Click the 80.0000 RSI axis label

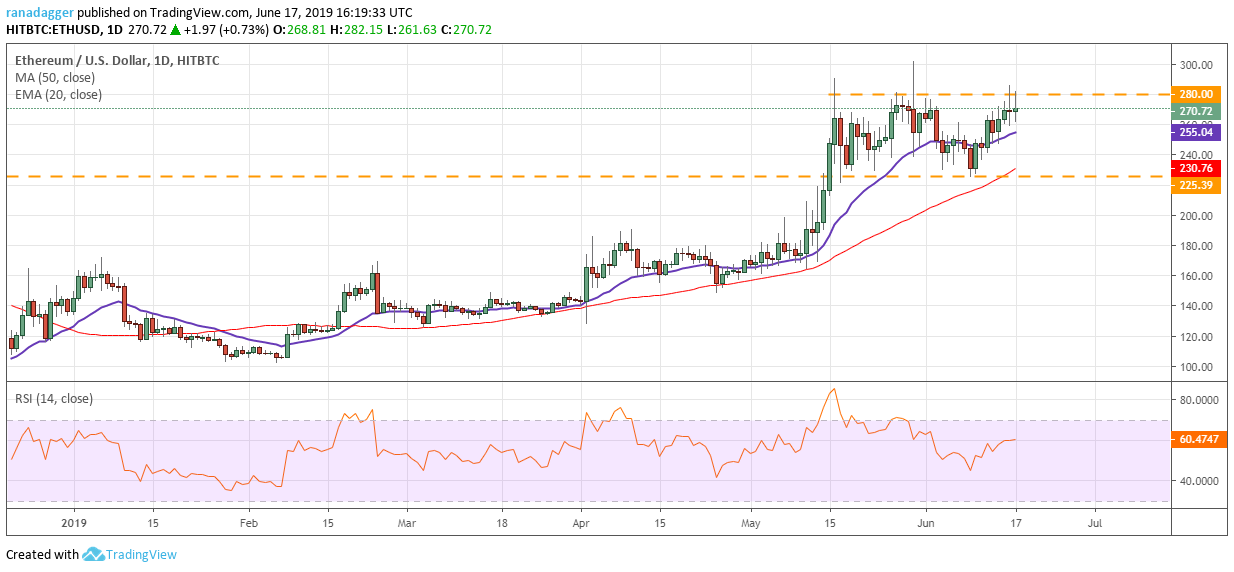[x=1199, y=400]
